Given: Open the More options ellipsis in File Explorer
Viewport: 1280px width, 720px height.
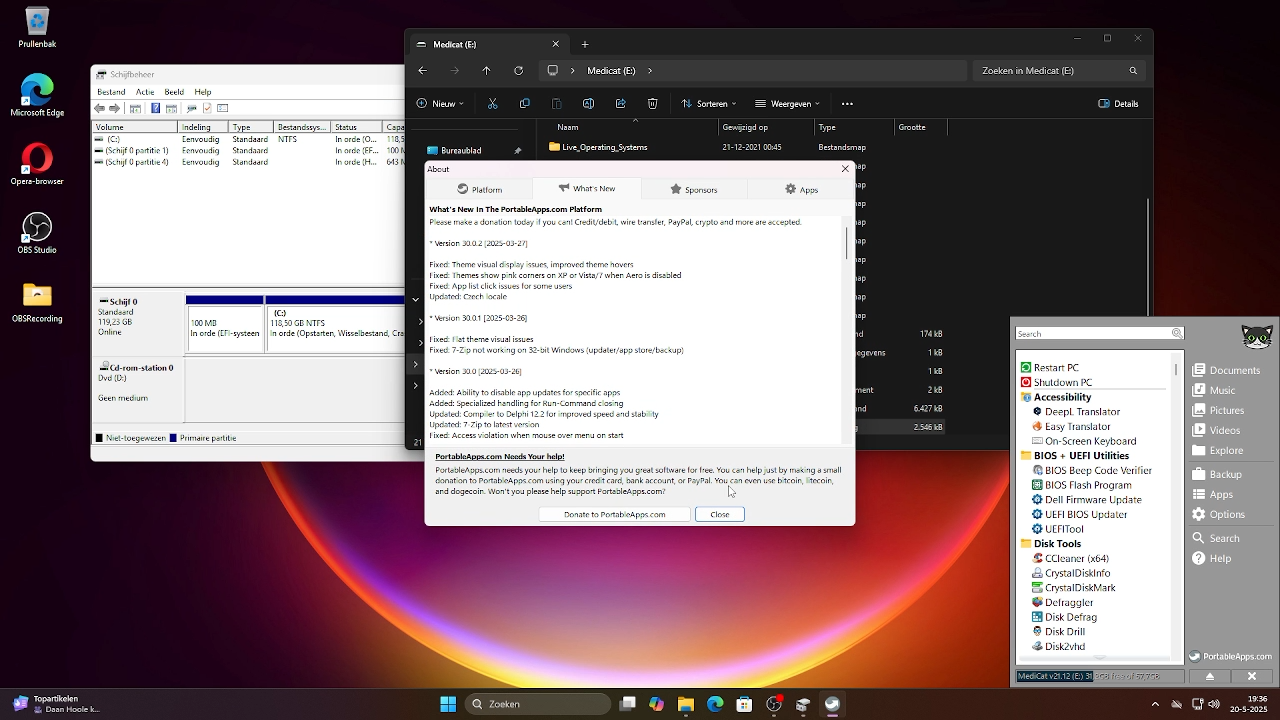Looking at the screenshot, I should point(847,103).
